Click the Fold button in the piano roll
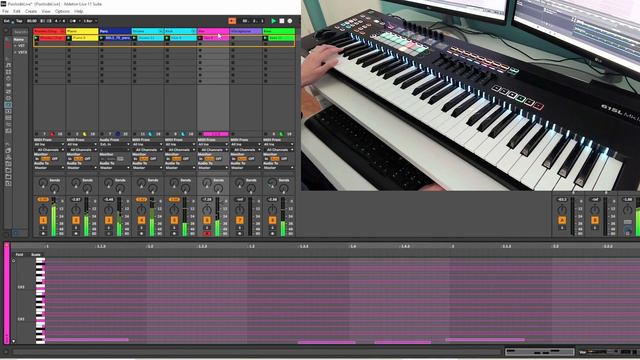The width and height of the screenshot is (640, 360). [19, 254]
